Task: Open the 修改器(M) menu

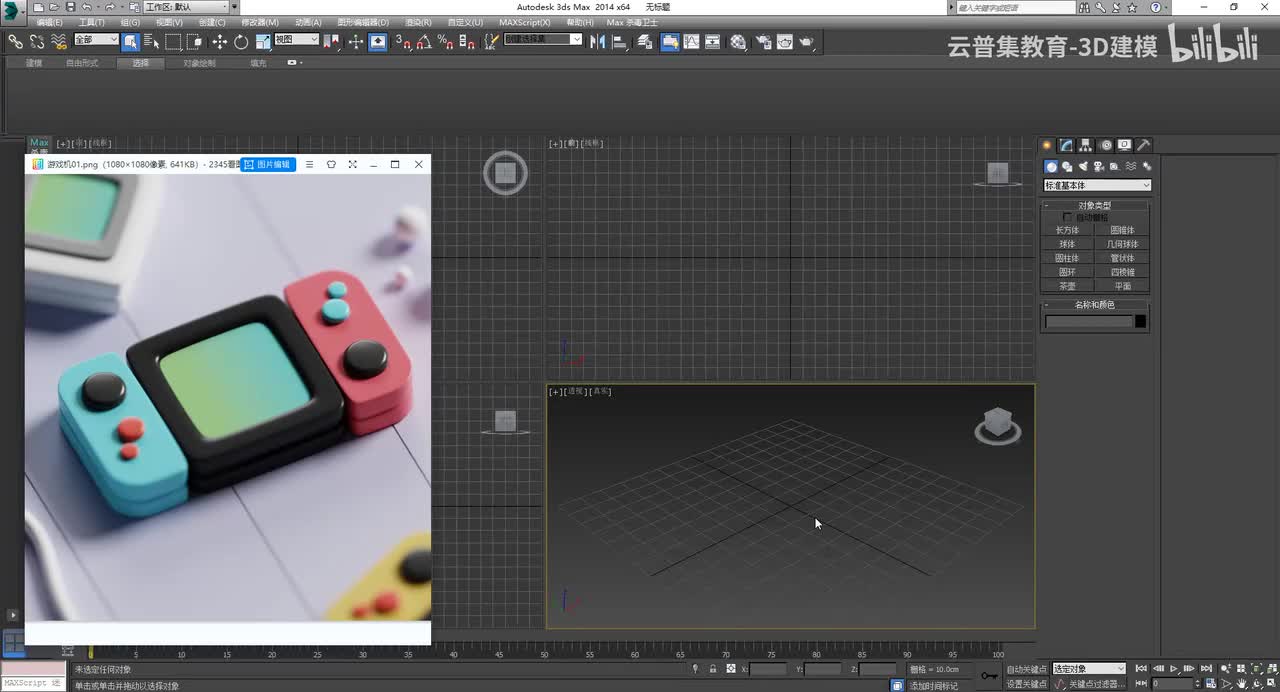Action: (260, 22)
